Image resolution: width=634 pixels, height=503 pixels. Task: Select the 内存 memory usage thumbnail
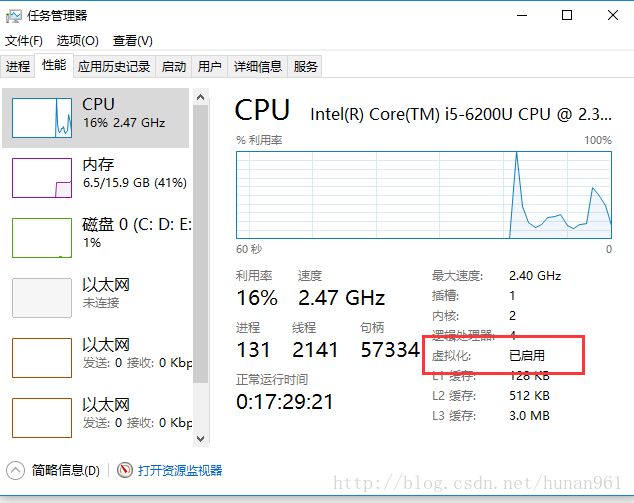tap(43, 177)
